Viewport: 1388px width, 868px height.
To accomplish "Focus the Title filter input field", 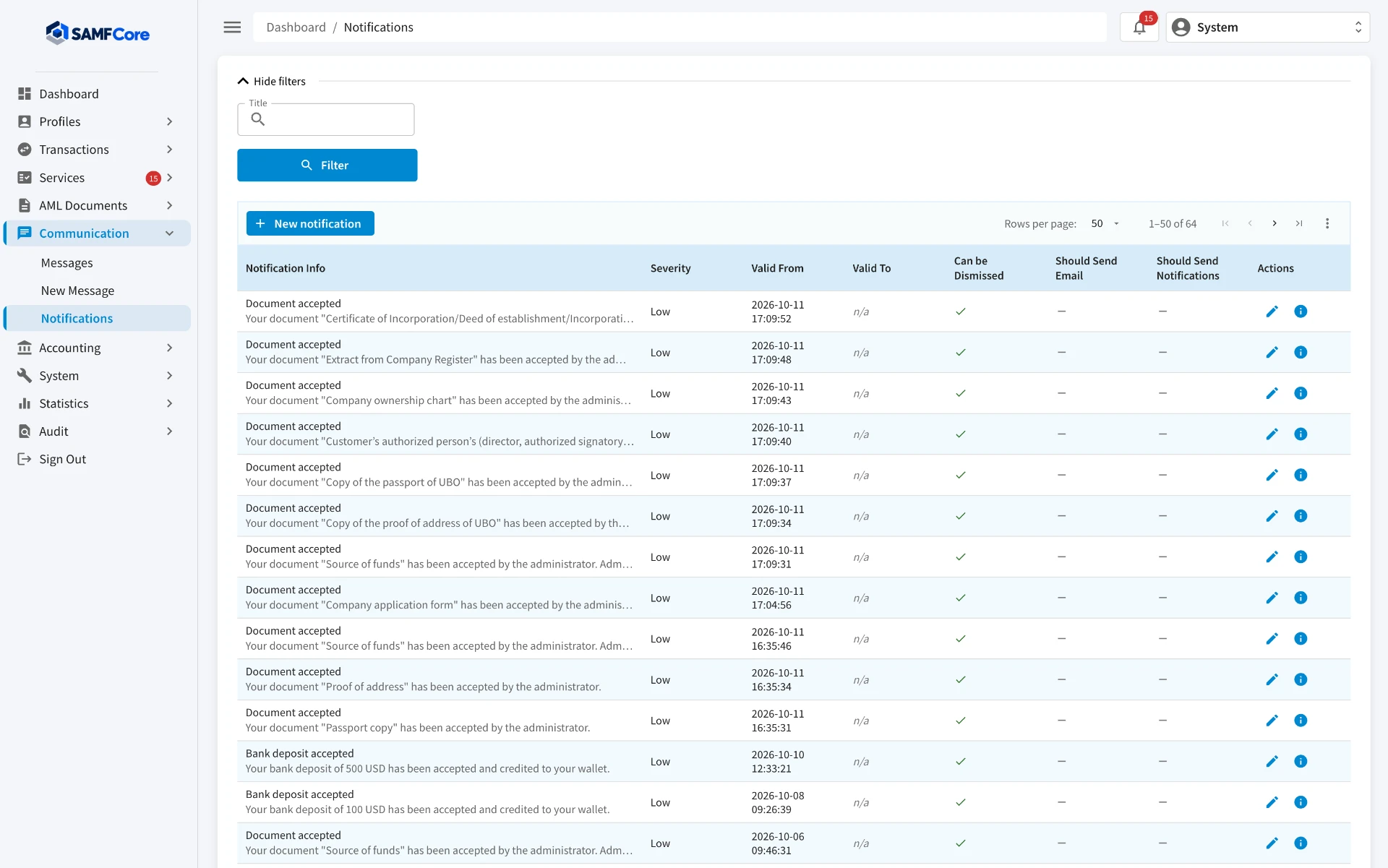I will click(x=325, y=119).
